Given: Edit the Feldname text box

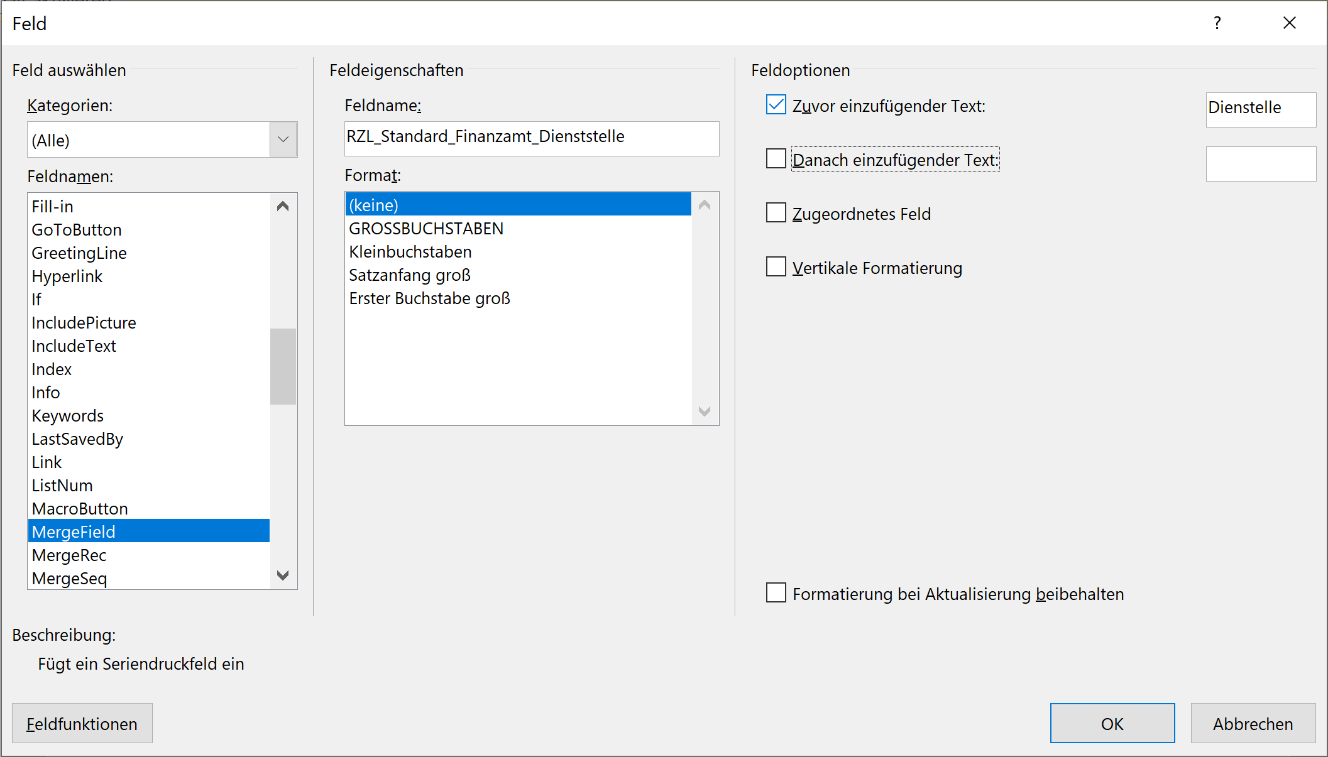Looking at the screenshot, I should pyautogui.click(x=531, y=138).
